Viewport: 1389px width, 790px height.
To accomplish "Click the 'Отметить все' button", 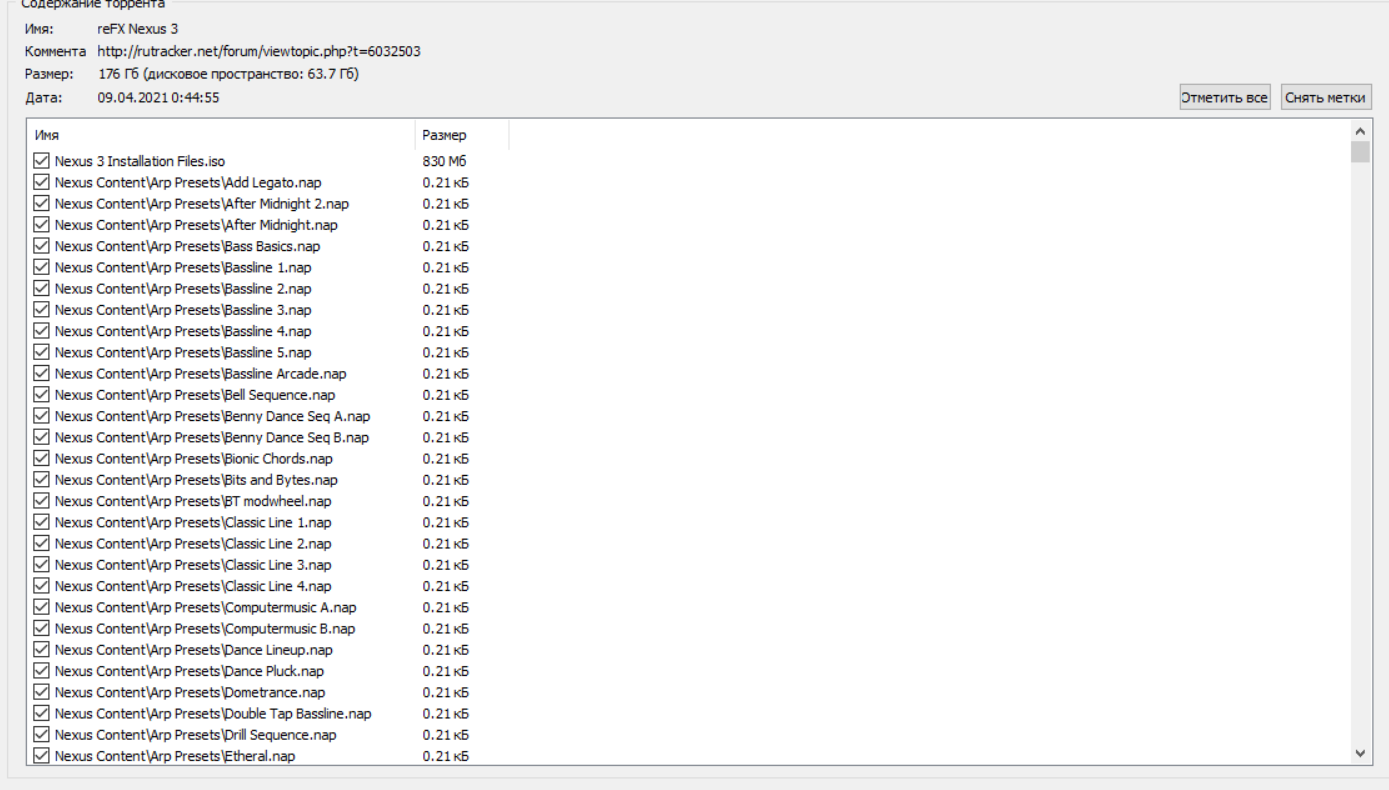I will coord(1224,98).
